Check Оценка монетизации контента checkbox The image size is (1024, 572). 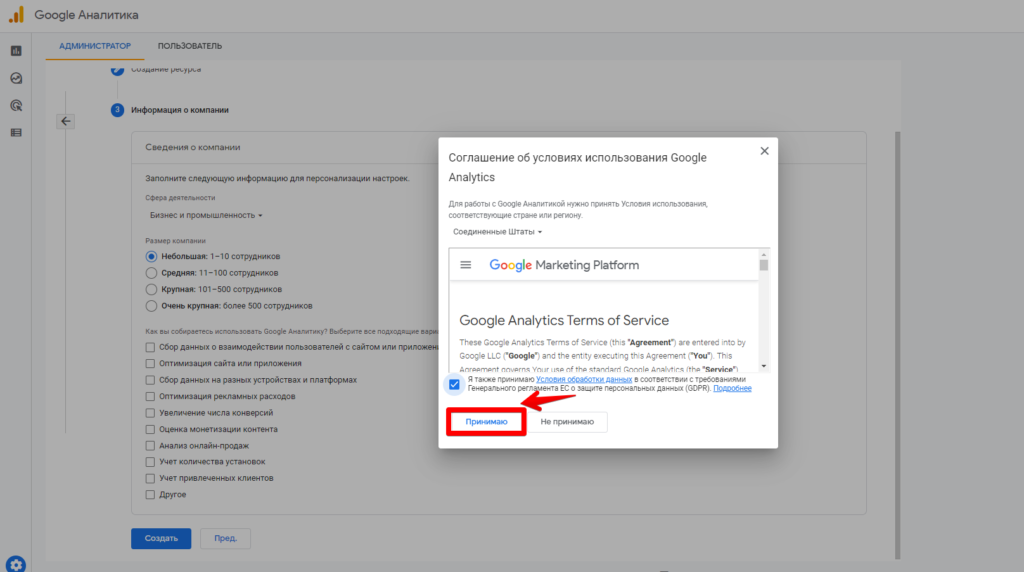coord(150,429)
